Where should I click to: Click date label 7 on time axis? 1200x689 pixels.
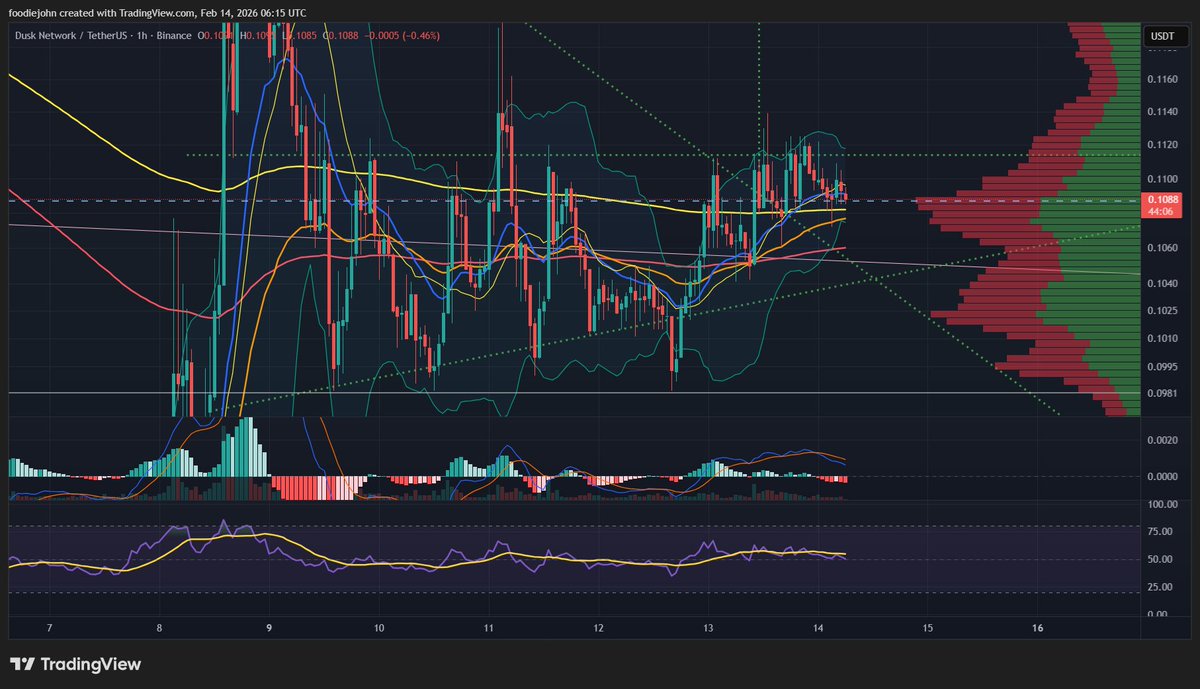coord(49,628)
